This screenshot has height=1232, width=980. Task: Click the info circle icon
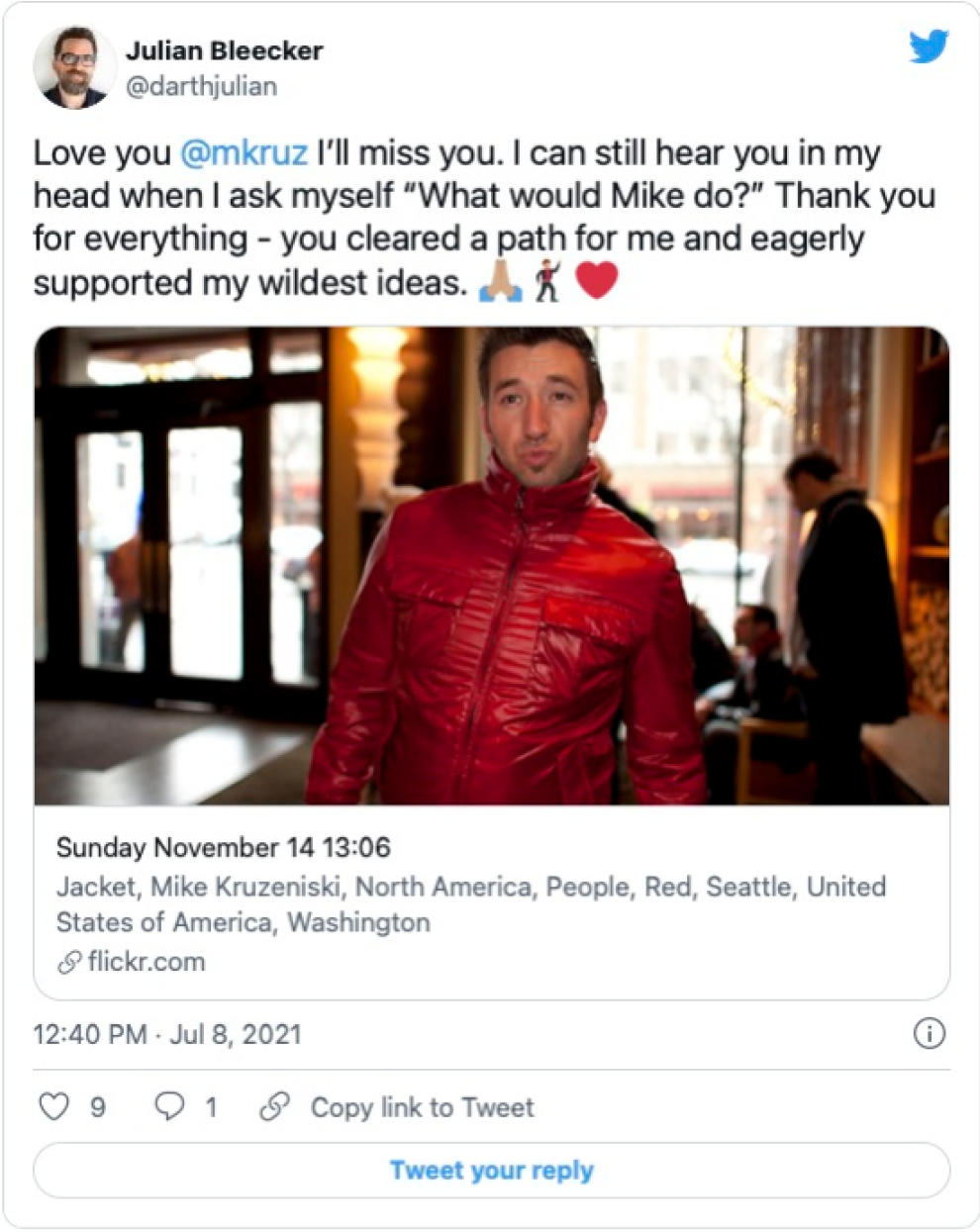(929, 1033)
